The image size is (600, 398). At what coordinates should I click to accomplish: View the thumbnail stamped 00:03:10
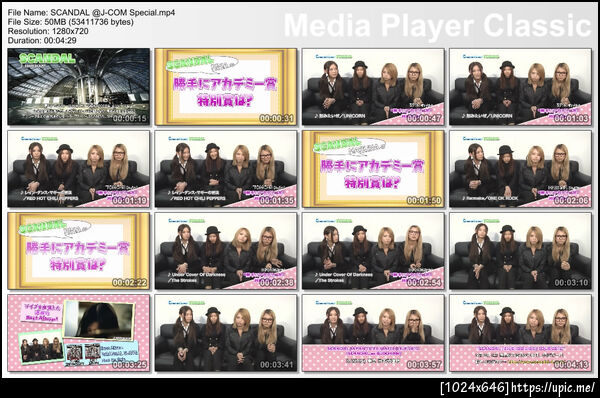520,251
